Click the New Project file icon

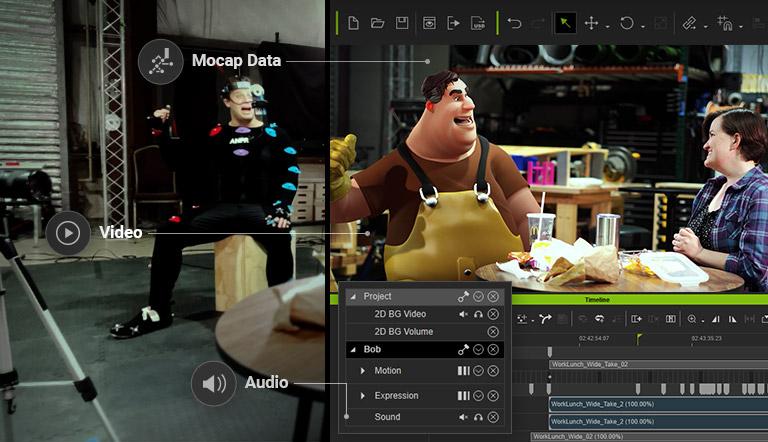point(354,22)
